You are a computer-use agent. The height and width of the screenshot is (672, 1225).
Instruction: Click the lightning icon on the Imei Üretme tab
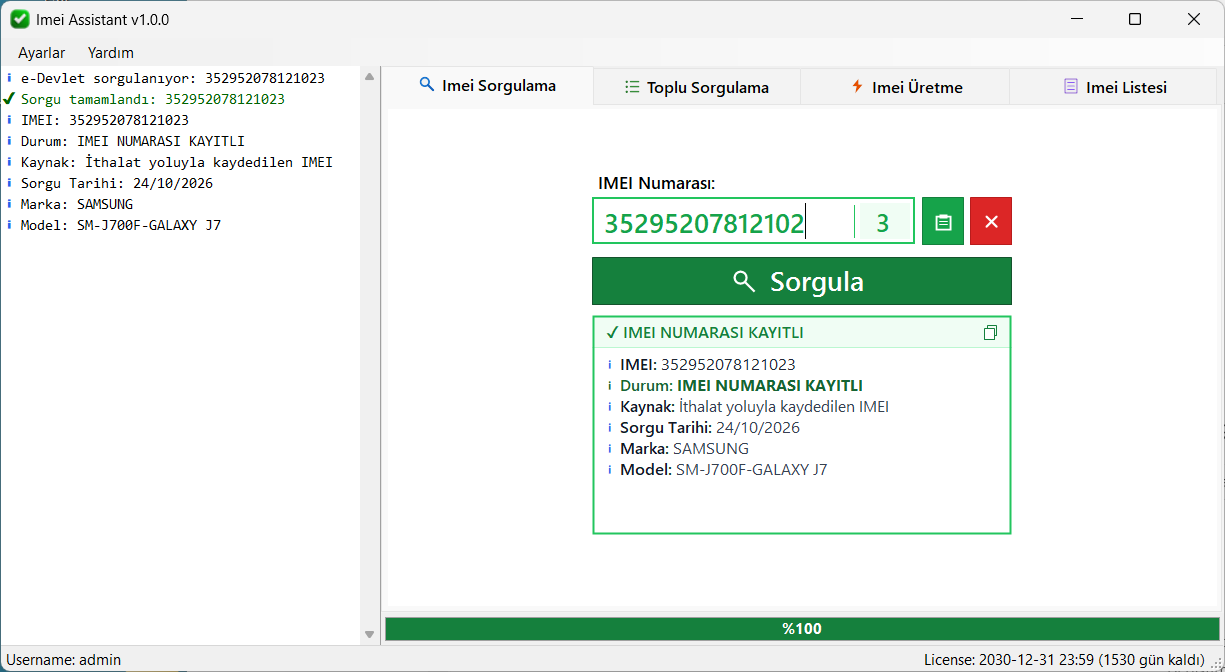tap(857, 86)
